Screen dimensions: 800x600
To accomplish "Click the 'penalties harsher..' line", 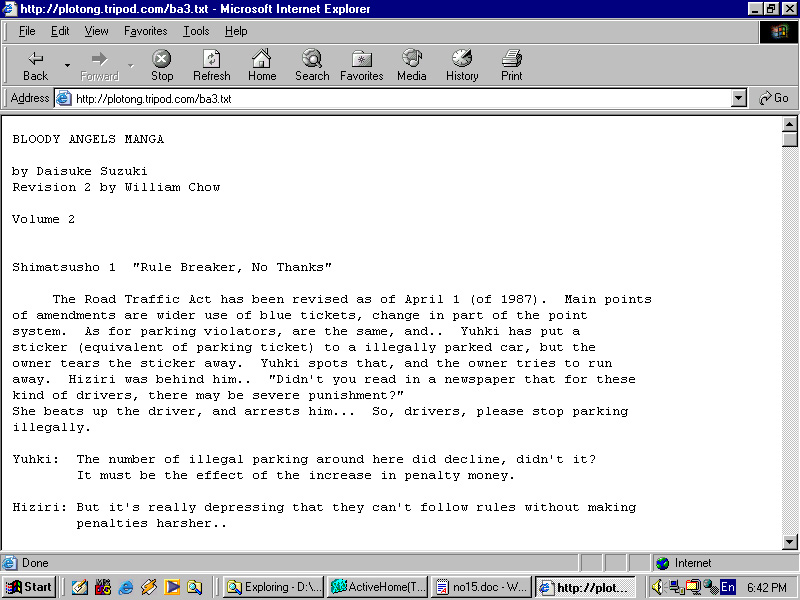I will tap(152, 523).
